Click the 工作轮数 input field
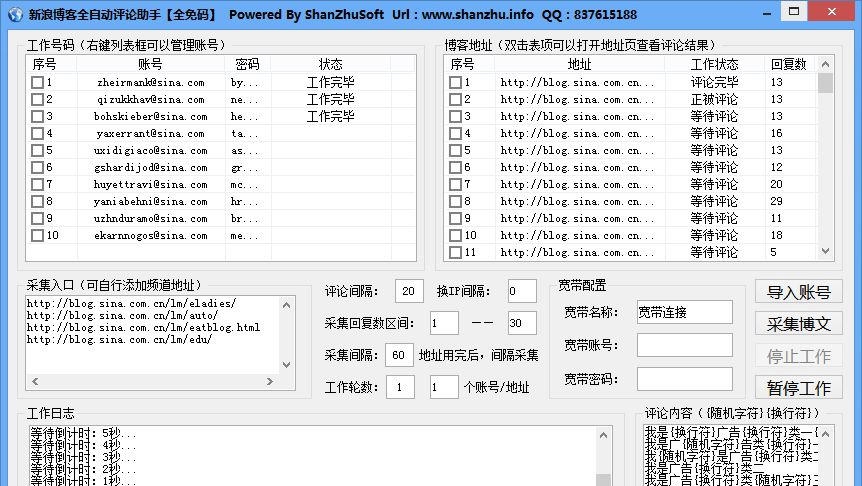Screen dimensions: 862x486 [400, 387]
